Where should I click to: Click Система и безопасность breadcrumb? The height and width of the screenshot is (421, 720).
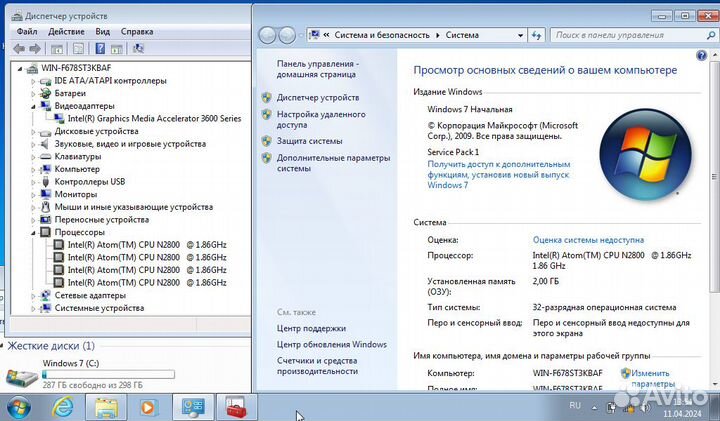click(x=382, y=35)
